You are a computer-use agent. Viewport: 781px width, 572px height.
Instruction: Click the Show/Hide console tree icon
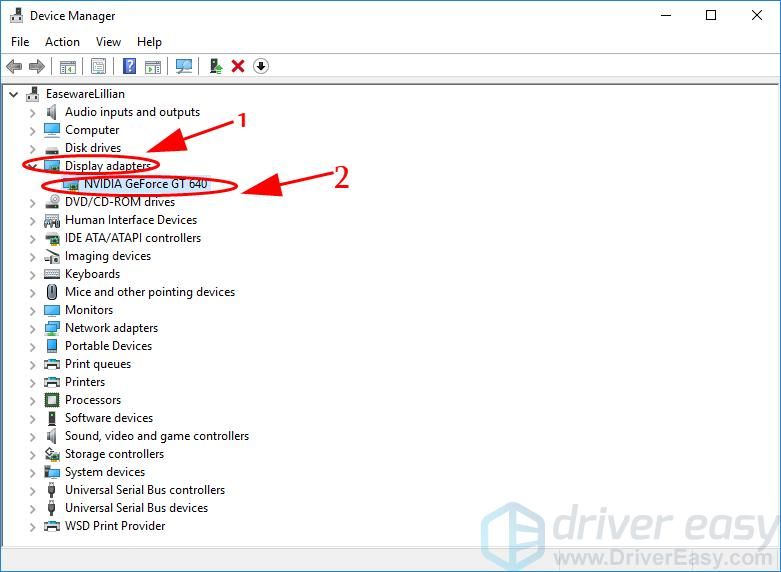[67, 67]
